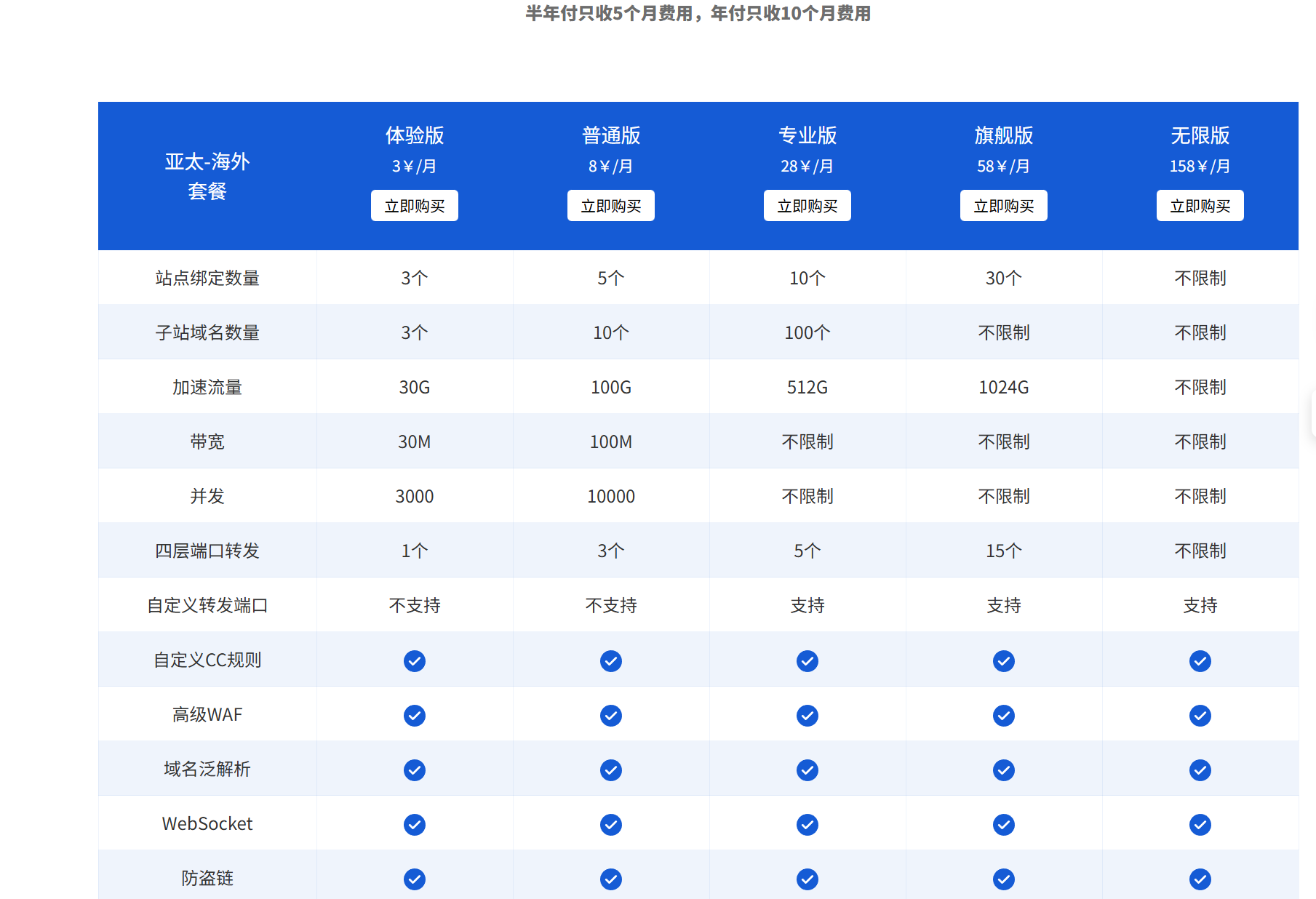Screen dimensions: 1316x899
Task: Toggle the 防盗链 checkmark for 专业版
Action: tap(807, 879)
